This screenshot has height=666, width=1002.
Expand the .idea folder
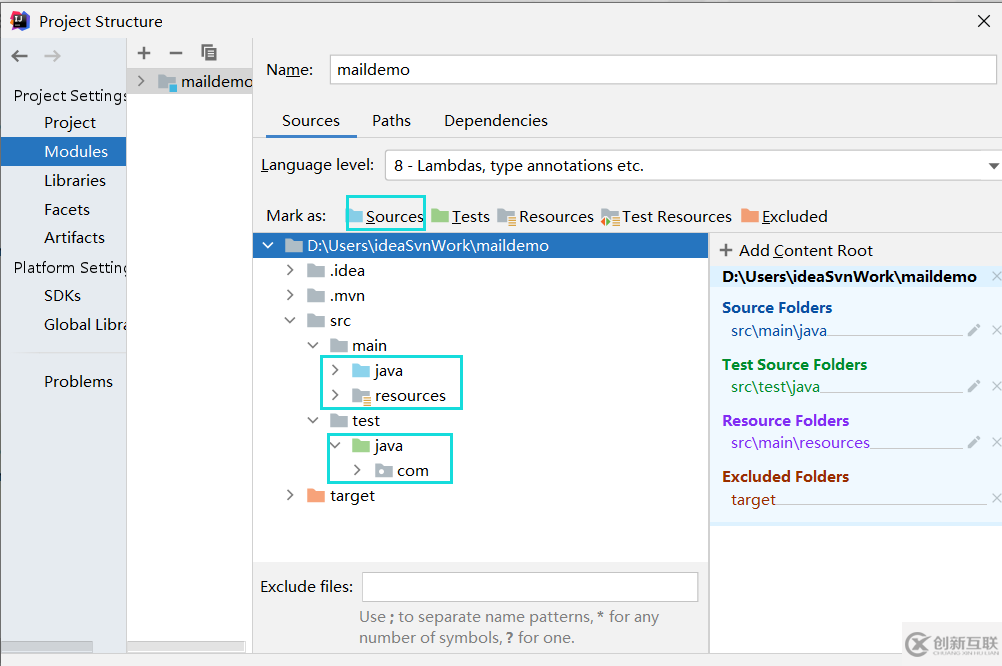coord(290,270)
